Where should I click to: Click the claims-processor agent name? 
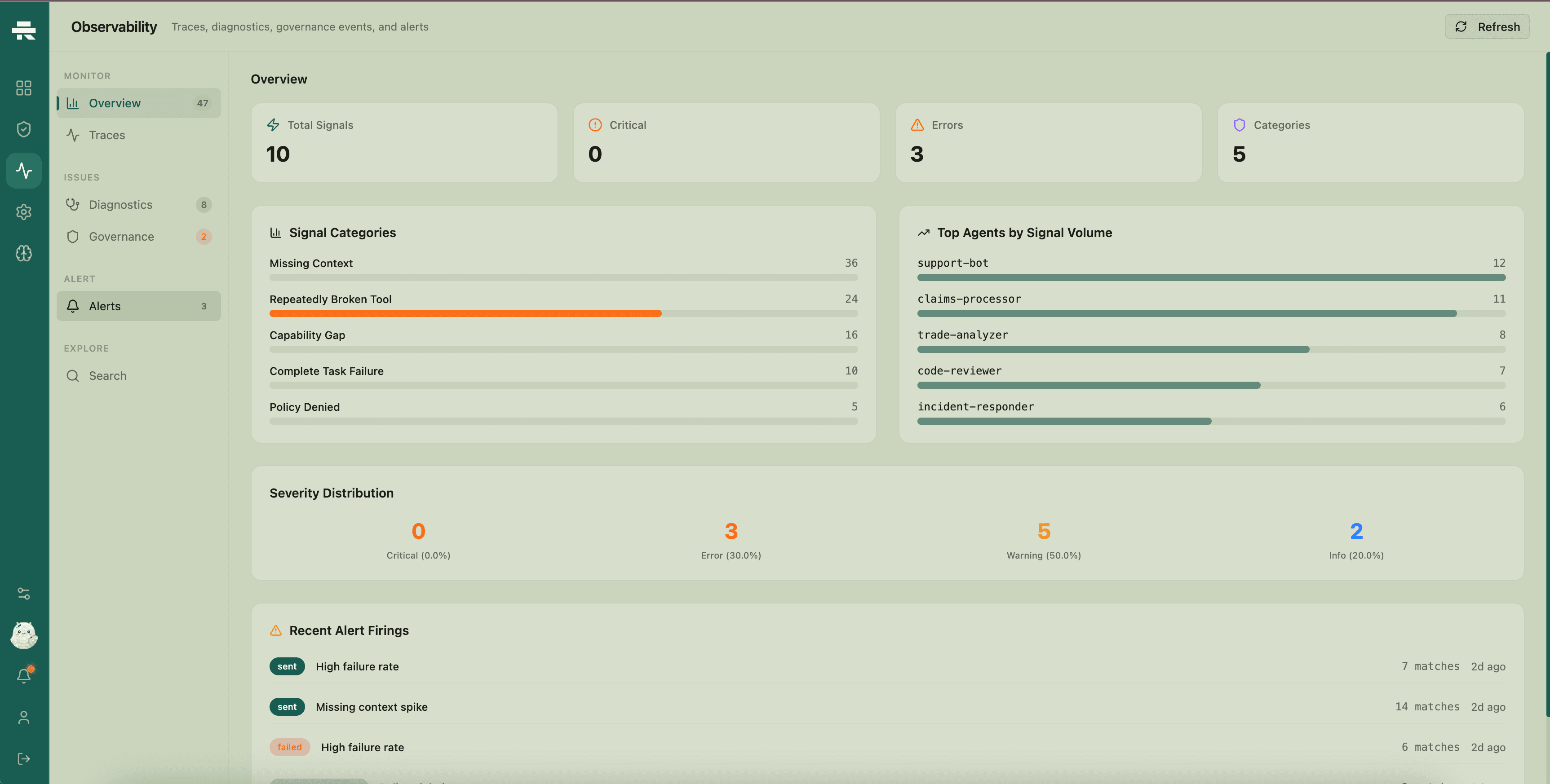point(969,299)
